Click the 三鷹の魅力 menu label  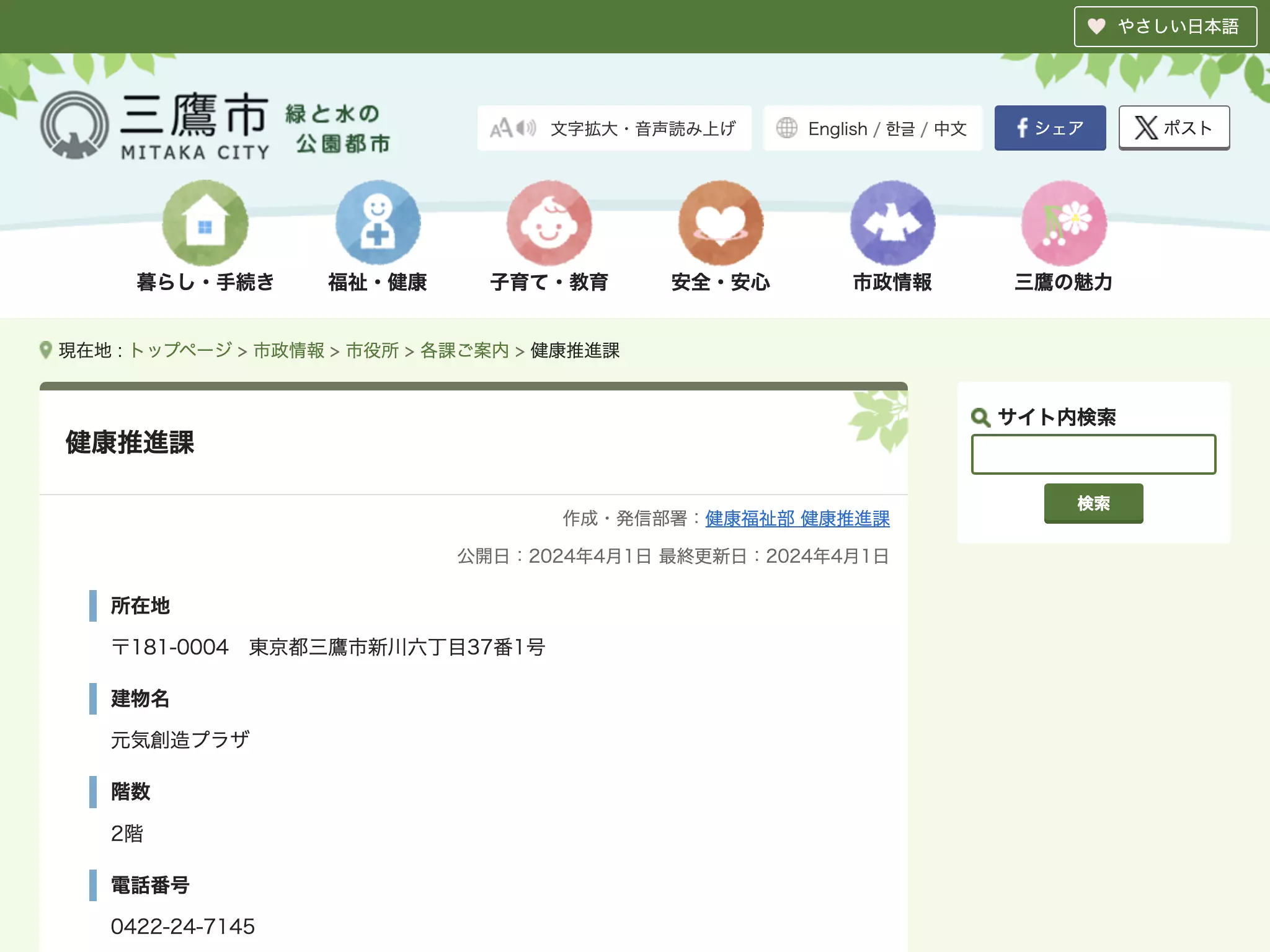click(x=1064, y=282)
